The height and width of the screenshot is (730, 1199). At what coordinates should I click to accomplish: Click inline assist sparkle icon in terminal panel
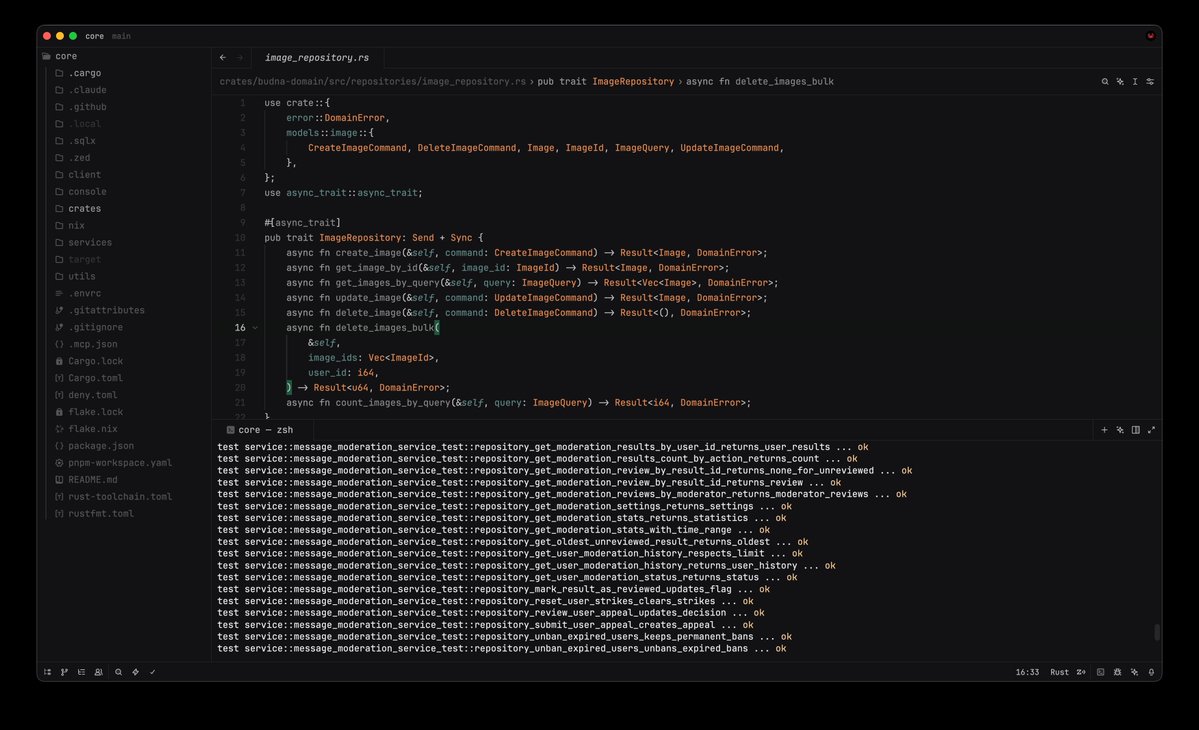point(1120,430)
